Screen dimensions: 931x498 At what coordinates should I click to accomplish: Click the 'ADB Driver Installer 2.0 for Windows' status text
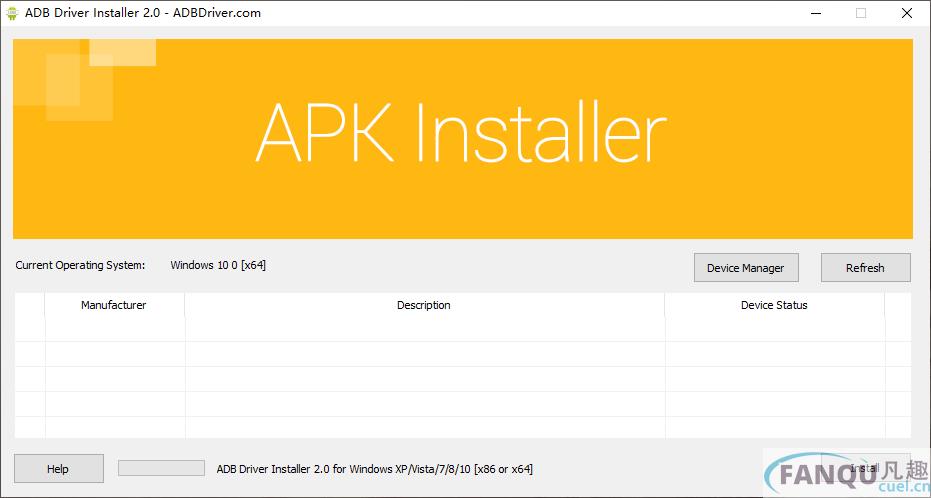click(x=375, y=469)
